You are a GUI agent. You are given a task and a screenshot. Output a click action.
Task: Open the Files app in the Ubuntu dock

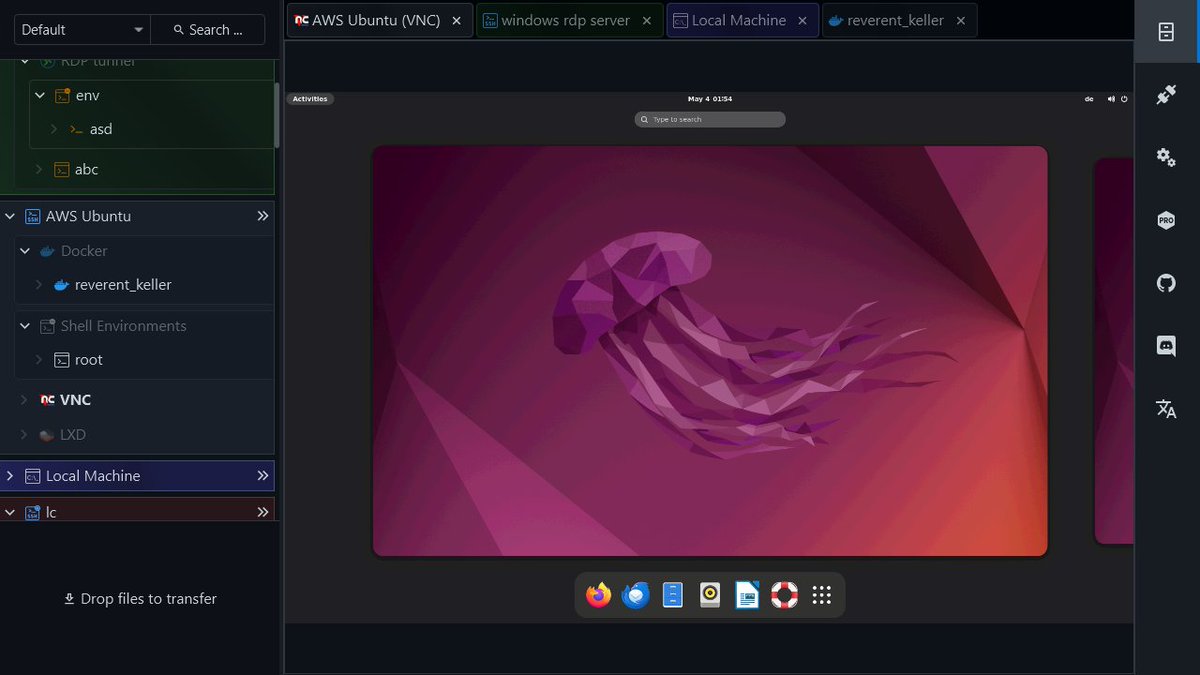[673, 596]
